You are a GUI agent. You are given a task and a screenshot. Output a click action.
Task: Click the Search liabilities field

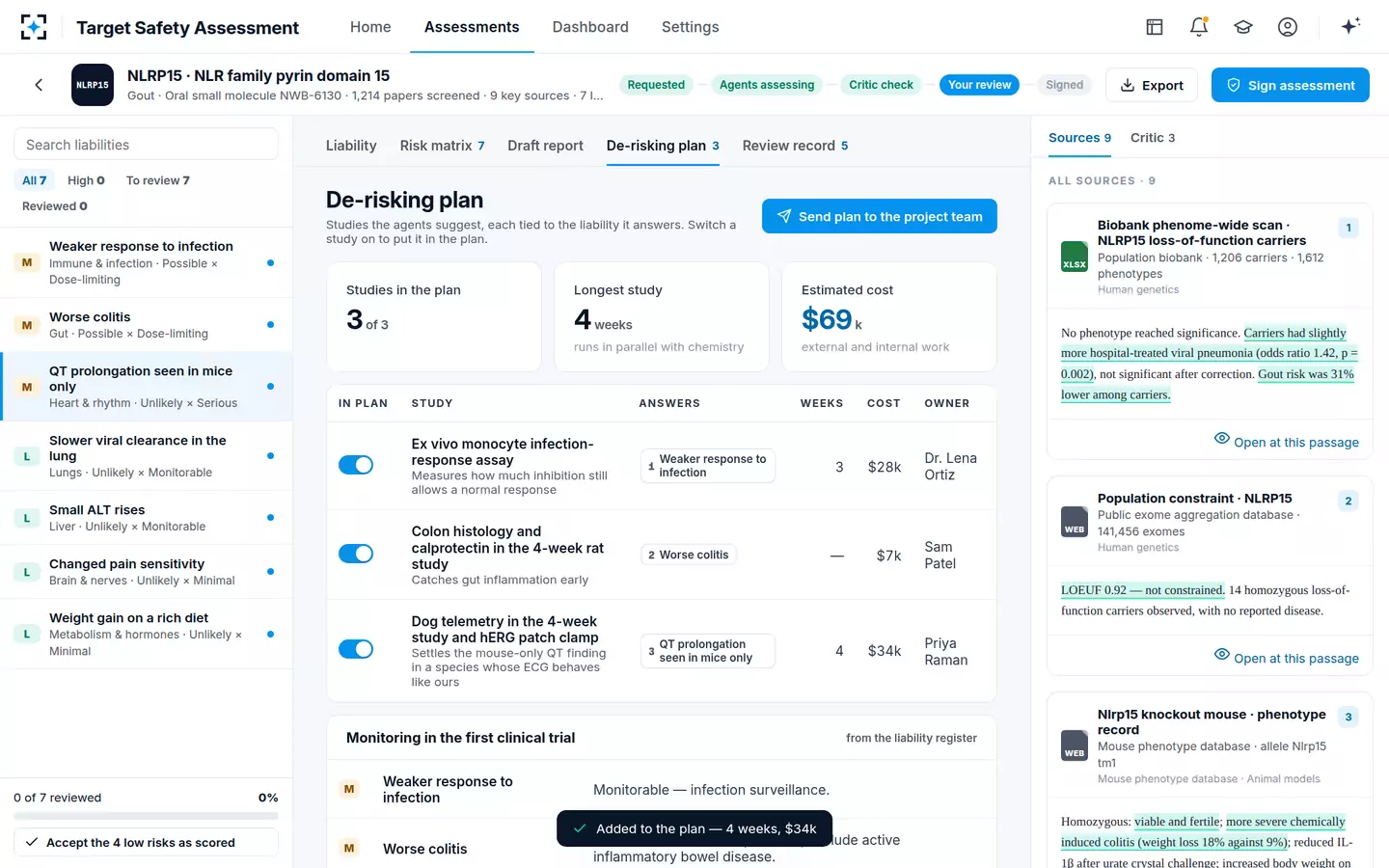[x=146, y=145]
